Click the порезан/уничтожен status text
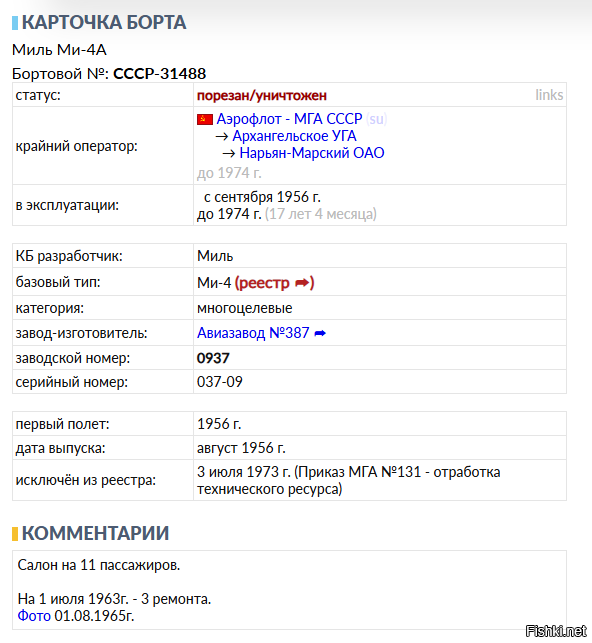592x643 pixels. 262,96
